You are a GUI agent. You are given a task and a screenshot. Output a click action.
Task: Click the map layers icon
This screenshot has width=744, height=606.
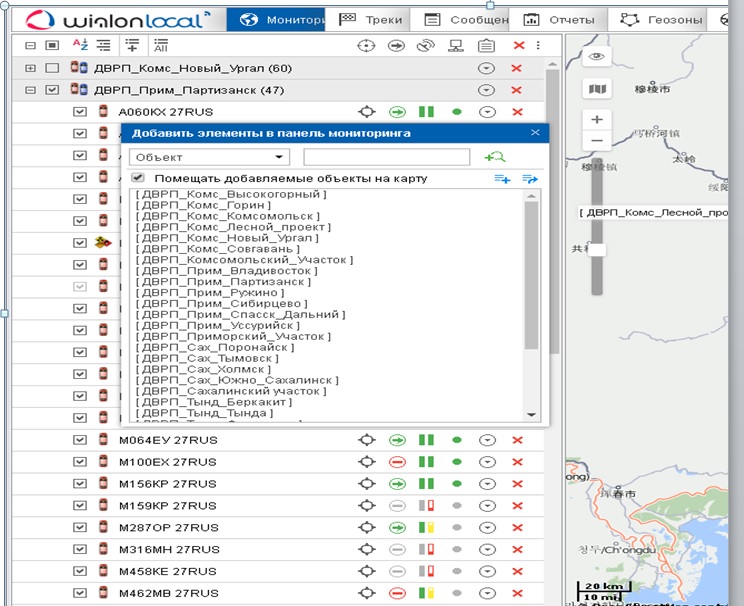[598, 90]
